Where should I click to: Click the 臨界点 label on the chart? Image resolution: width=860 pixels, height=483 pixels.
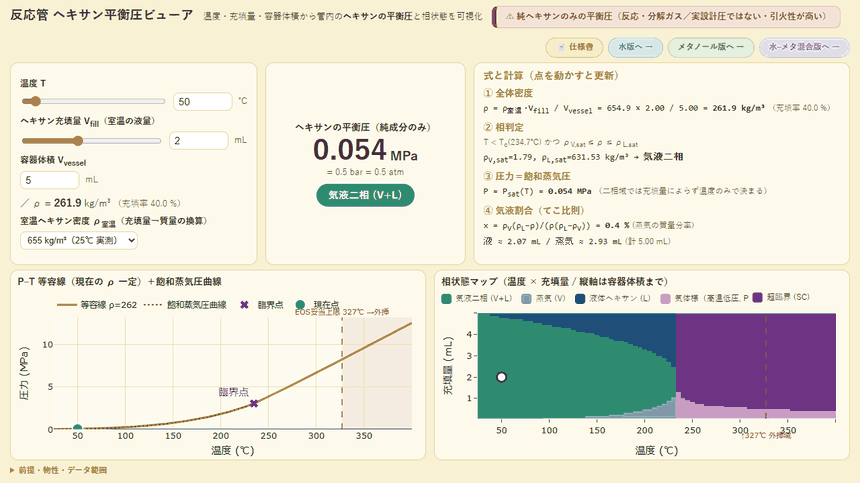234,392
